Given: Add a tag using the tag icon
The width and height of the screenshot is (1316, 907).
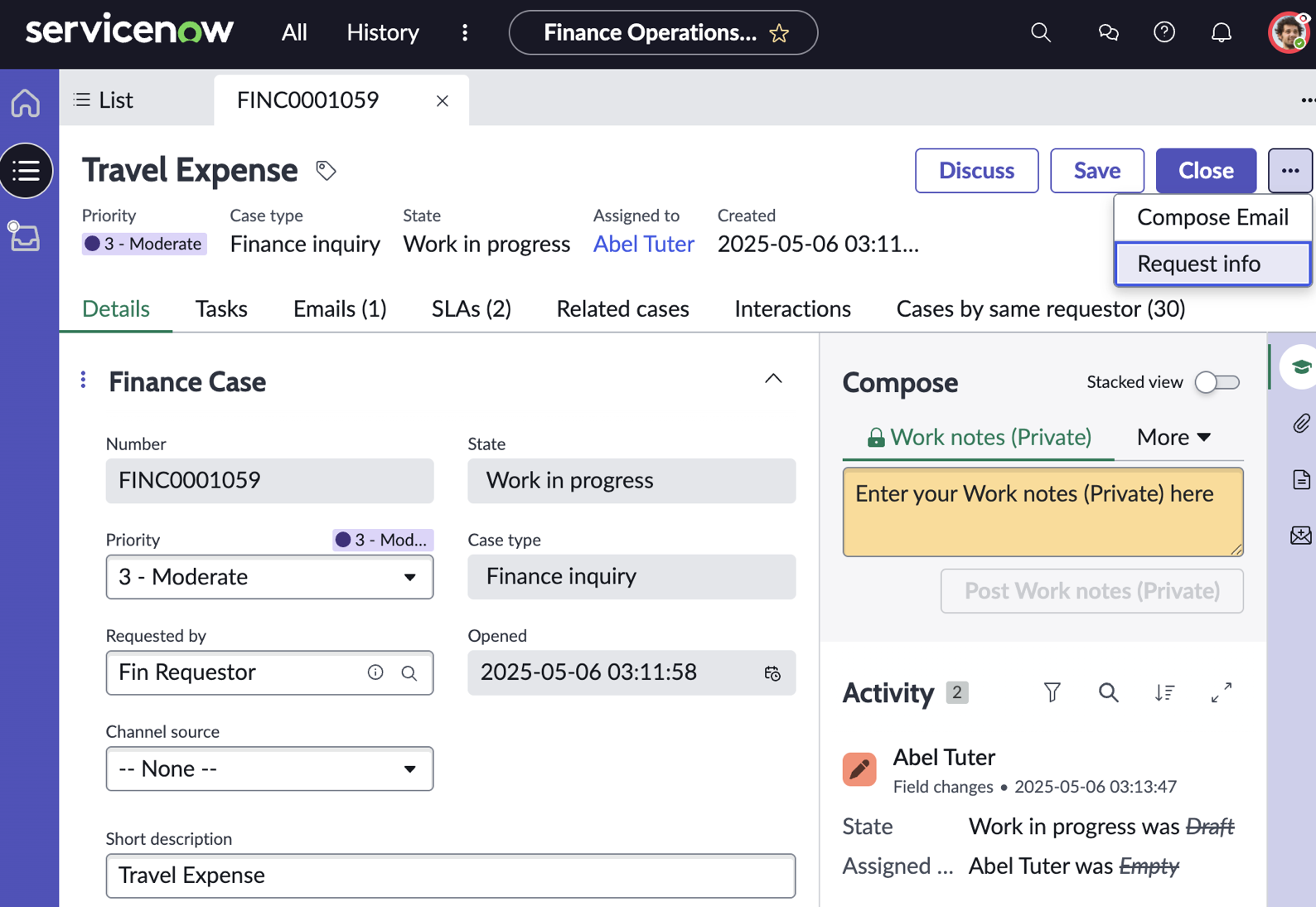Looking at the screenshot, I should [327, 171].
